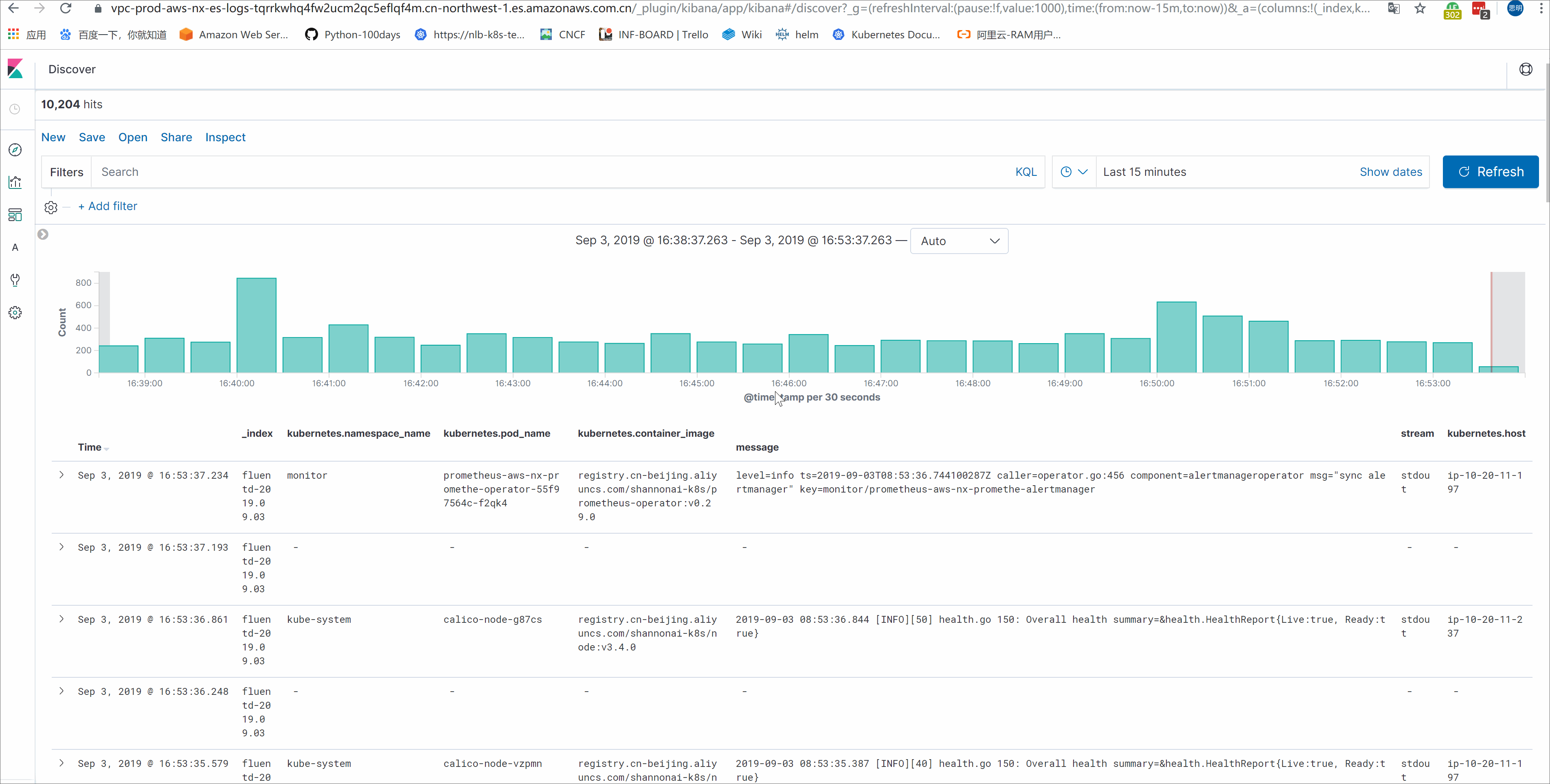Click browser forward arrow
The height and width of the screenshot is (784, 1550).
(40, 9)
